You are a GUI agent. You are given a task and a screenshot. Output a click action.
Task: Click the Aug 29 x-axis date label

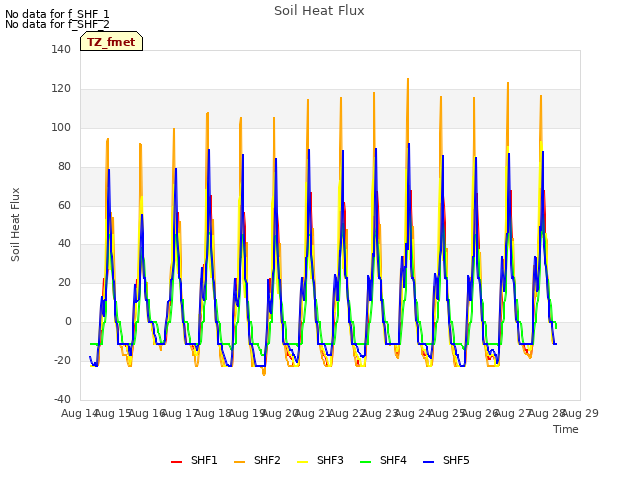[580, 413]
